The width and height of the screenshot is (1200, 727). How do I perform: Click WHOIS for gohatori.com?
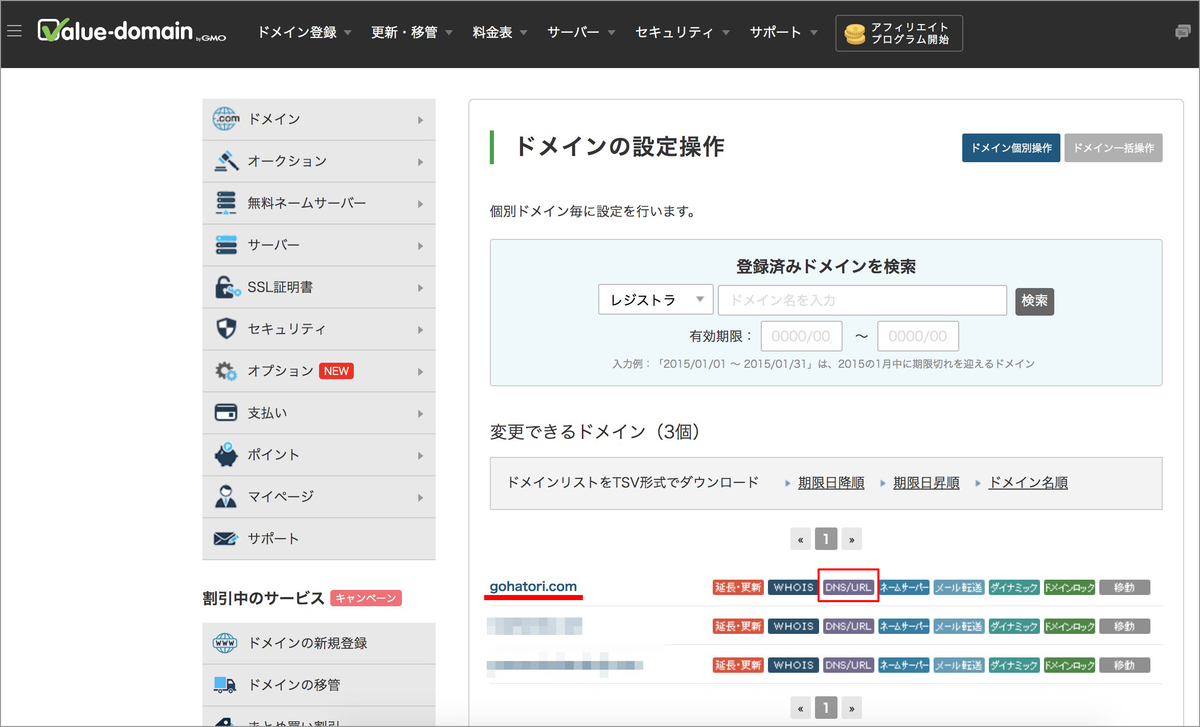tap(794, 587)
